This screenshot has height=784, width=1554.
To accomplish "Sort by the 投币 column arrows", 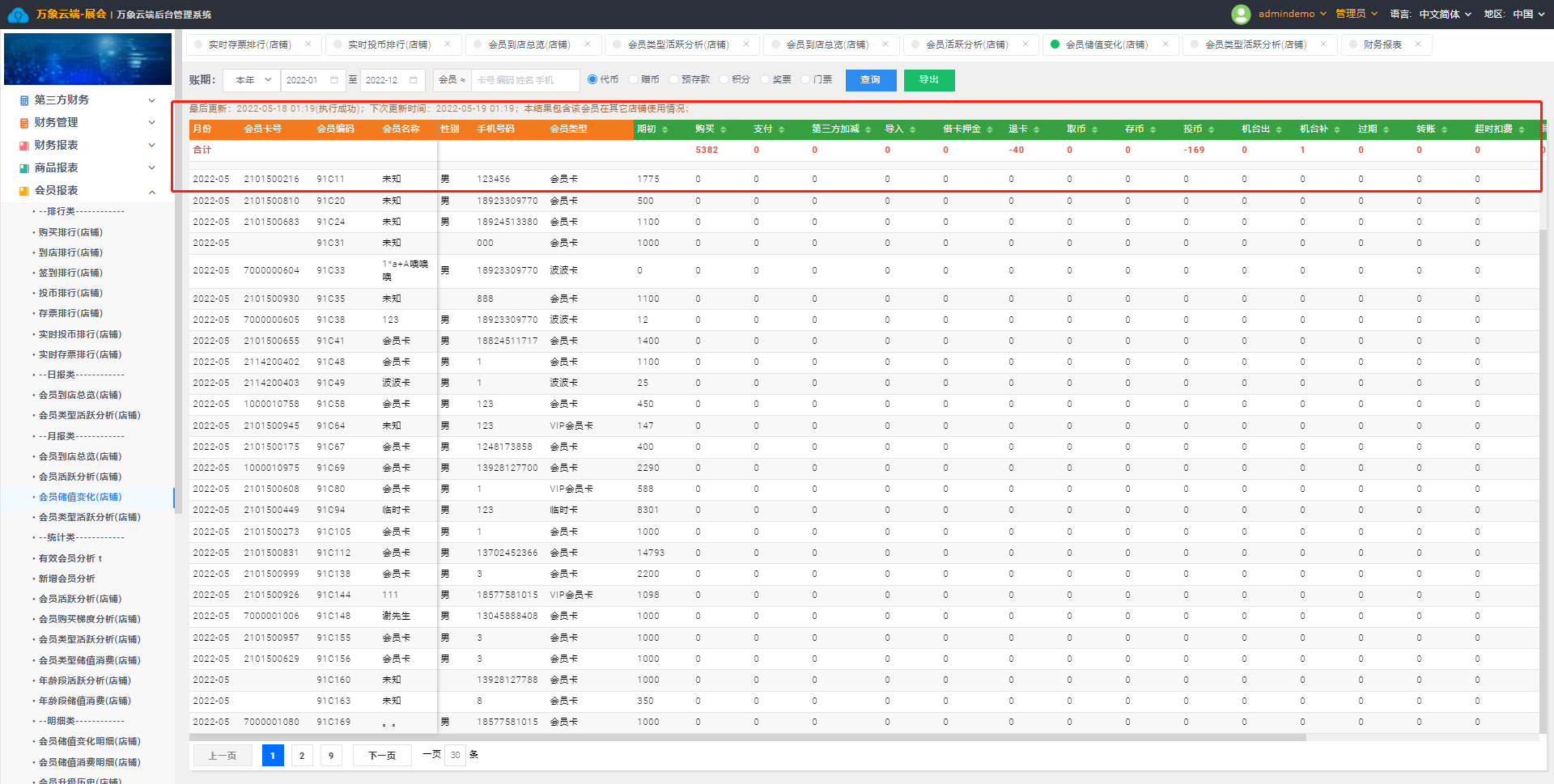I will tap(1212, 129).
